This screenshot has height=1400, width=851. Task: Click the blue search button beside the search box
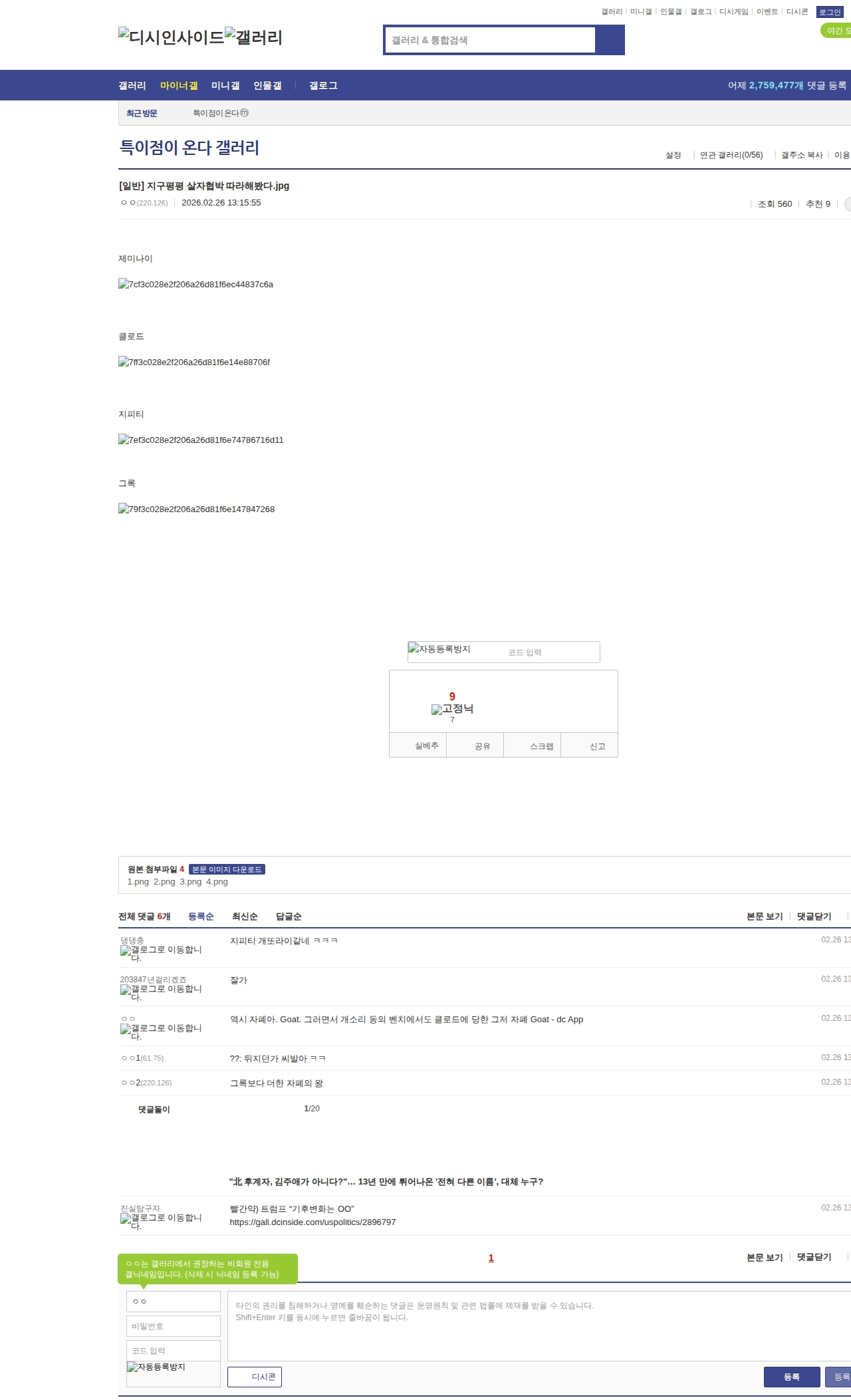(610, 40)
